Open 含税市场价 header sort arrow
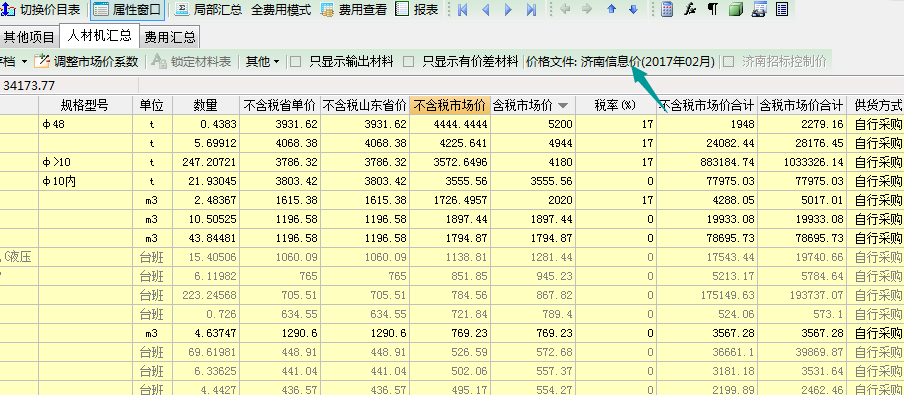 563,106
